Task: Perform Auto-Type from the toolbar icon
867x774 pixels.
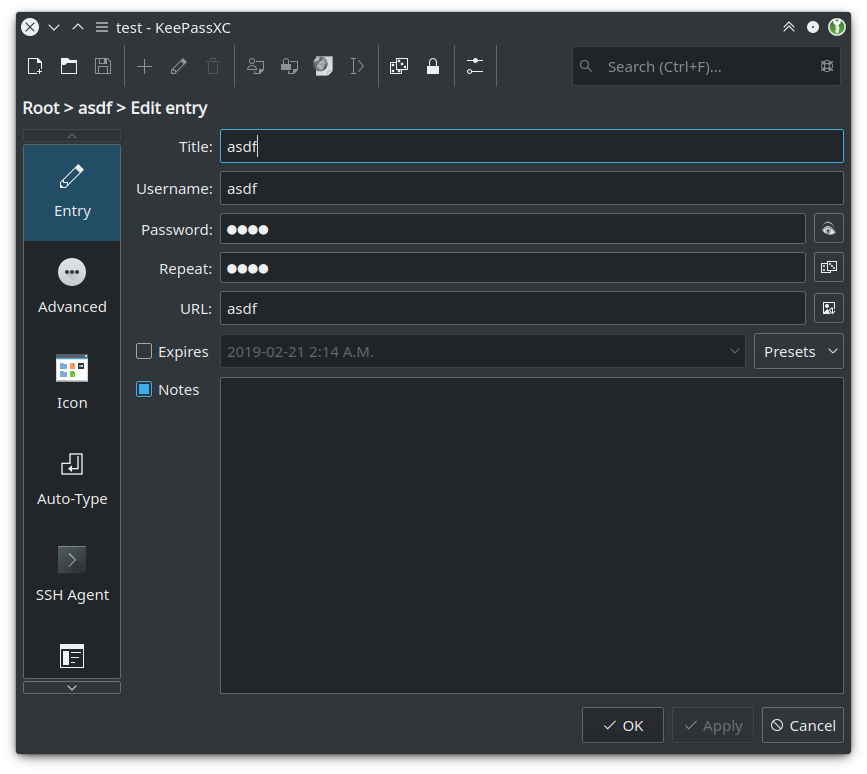Action: tap(357, 66)
